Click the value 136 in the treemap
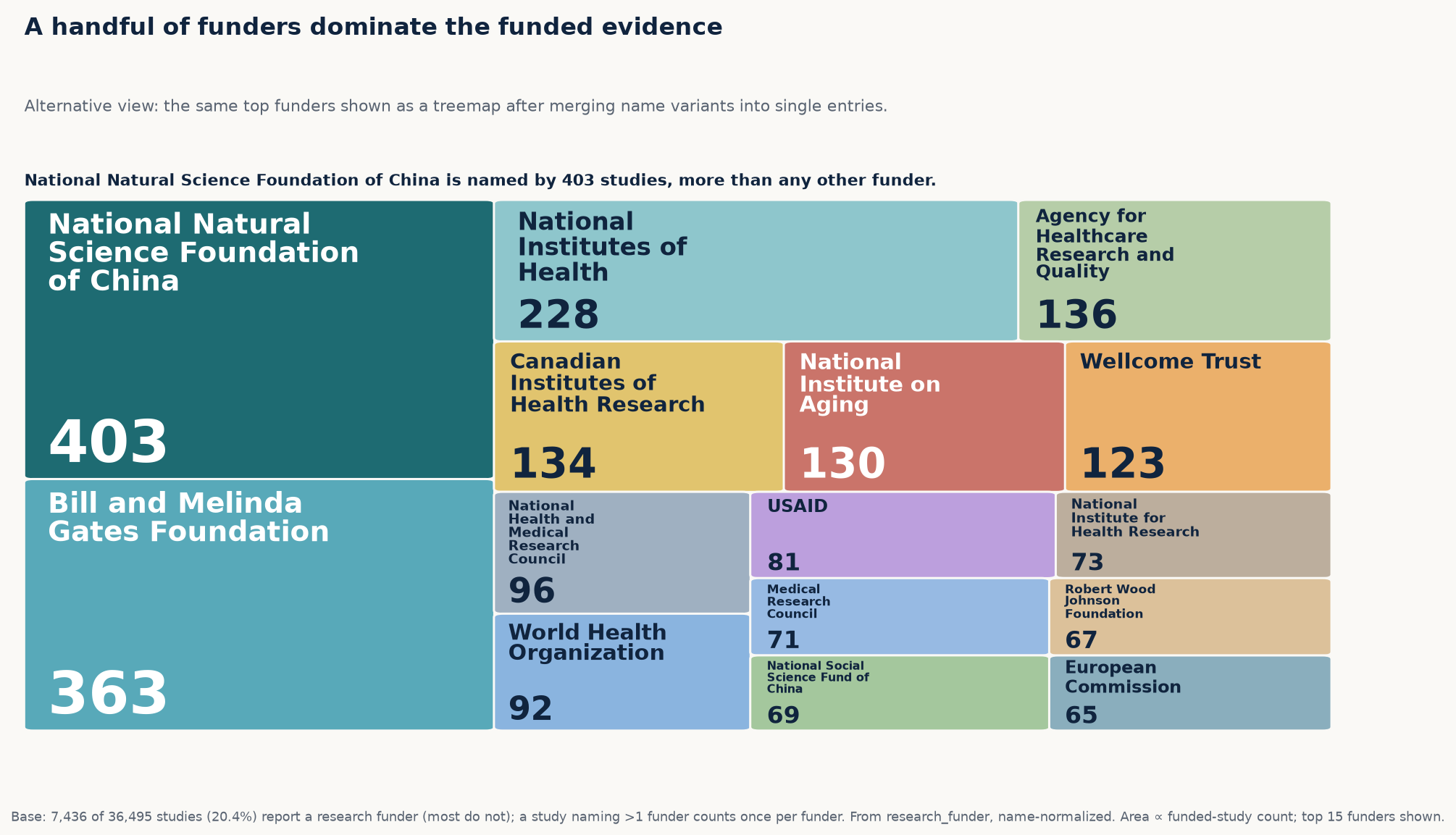The image size is (1456, 835). coord(1076,315)
